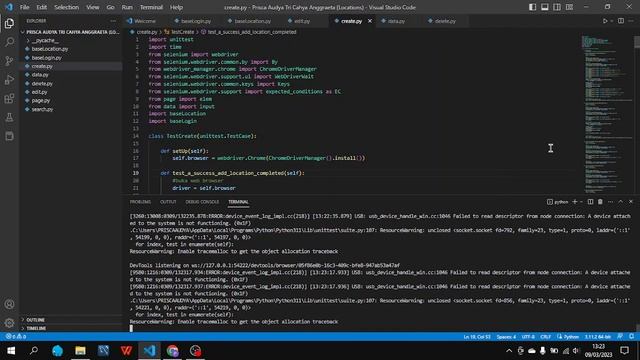This screenshot has height=360, width=640.
Task: Maximize the terminal panel size
Action: tap(620, 202)
